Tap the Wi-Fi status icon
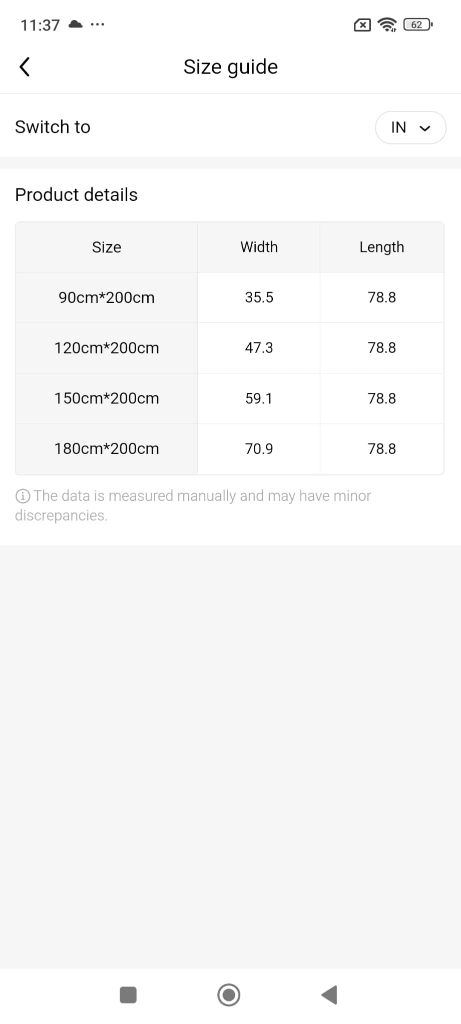Image resolution: width=461 pixels, height=1024 pixels. 387,25
